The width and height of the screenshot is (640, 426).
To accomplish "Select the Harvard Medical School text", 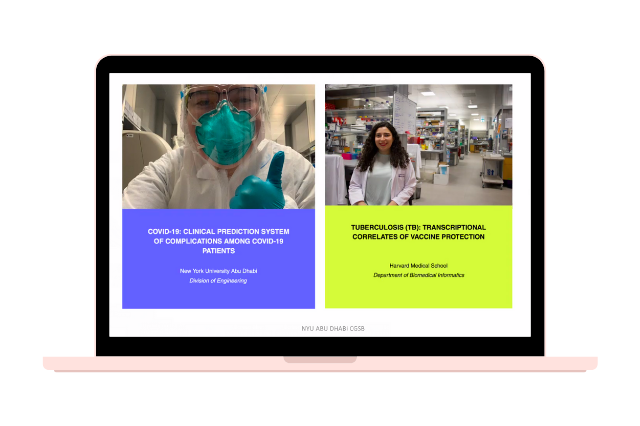I will click(x=418, y=266).
